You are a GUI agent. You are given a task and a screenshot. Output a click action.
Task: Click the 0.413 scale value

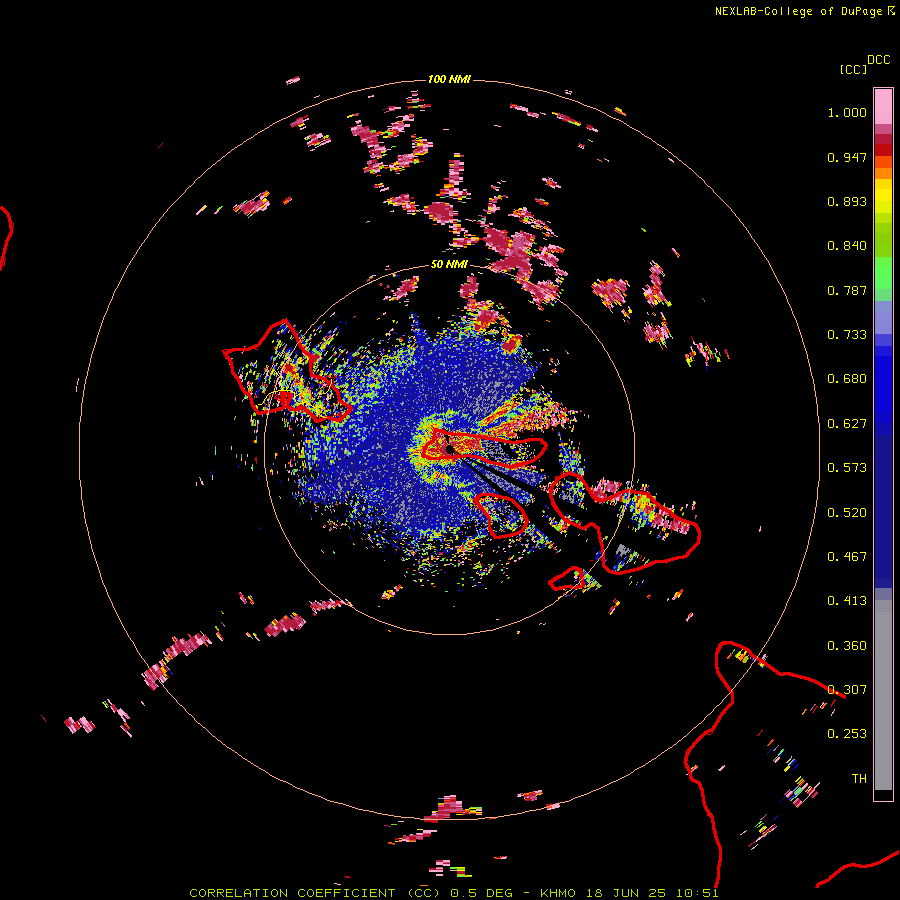(x=847, y=601)
